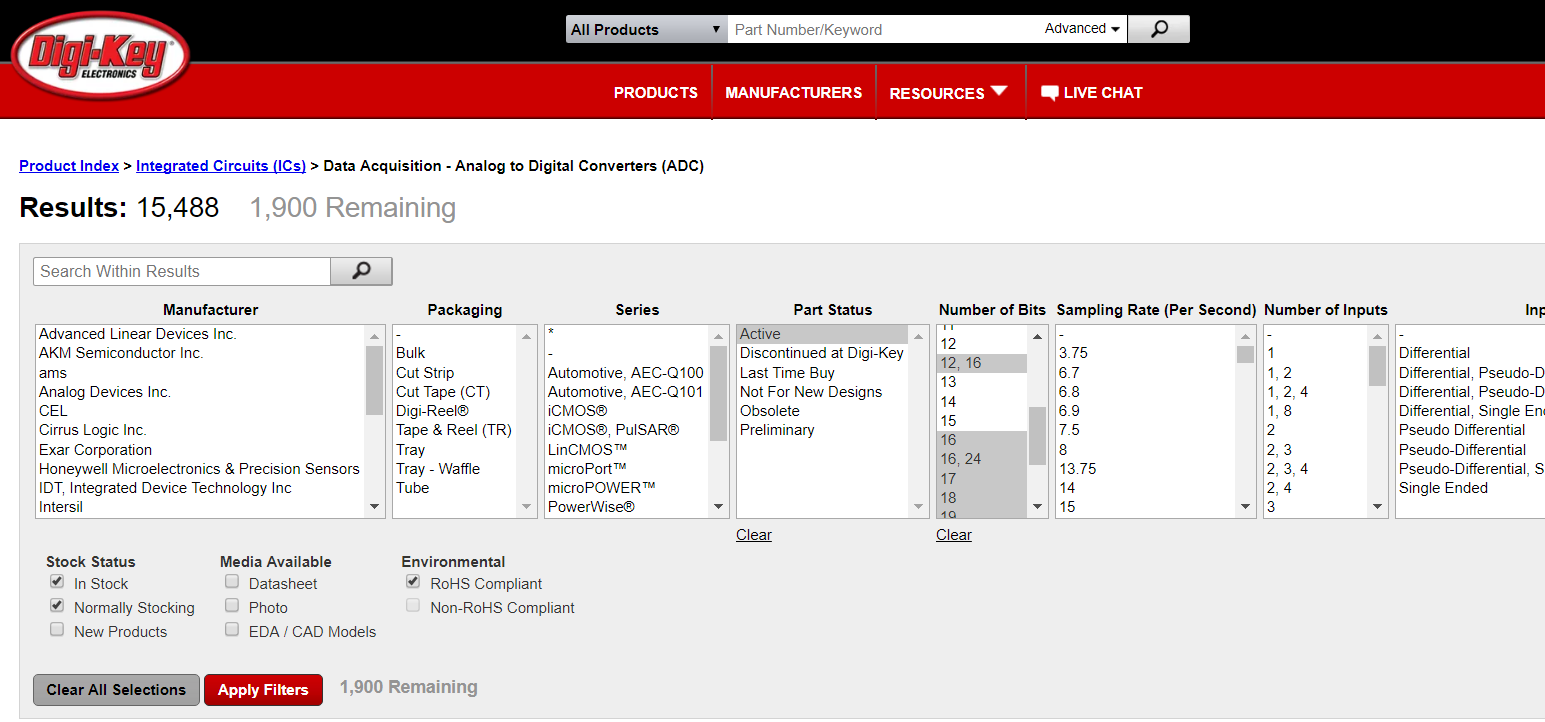Click the Number of Inputs scroll-down arrow
Image resolution: width=1545 pixels, height=722 pixels.
[x=1377, y=507]
